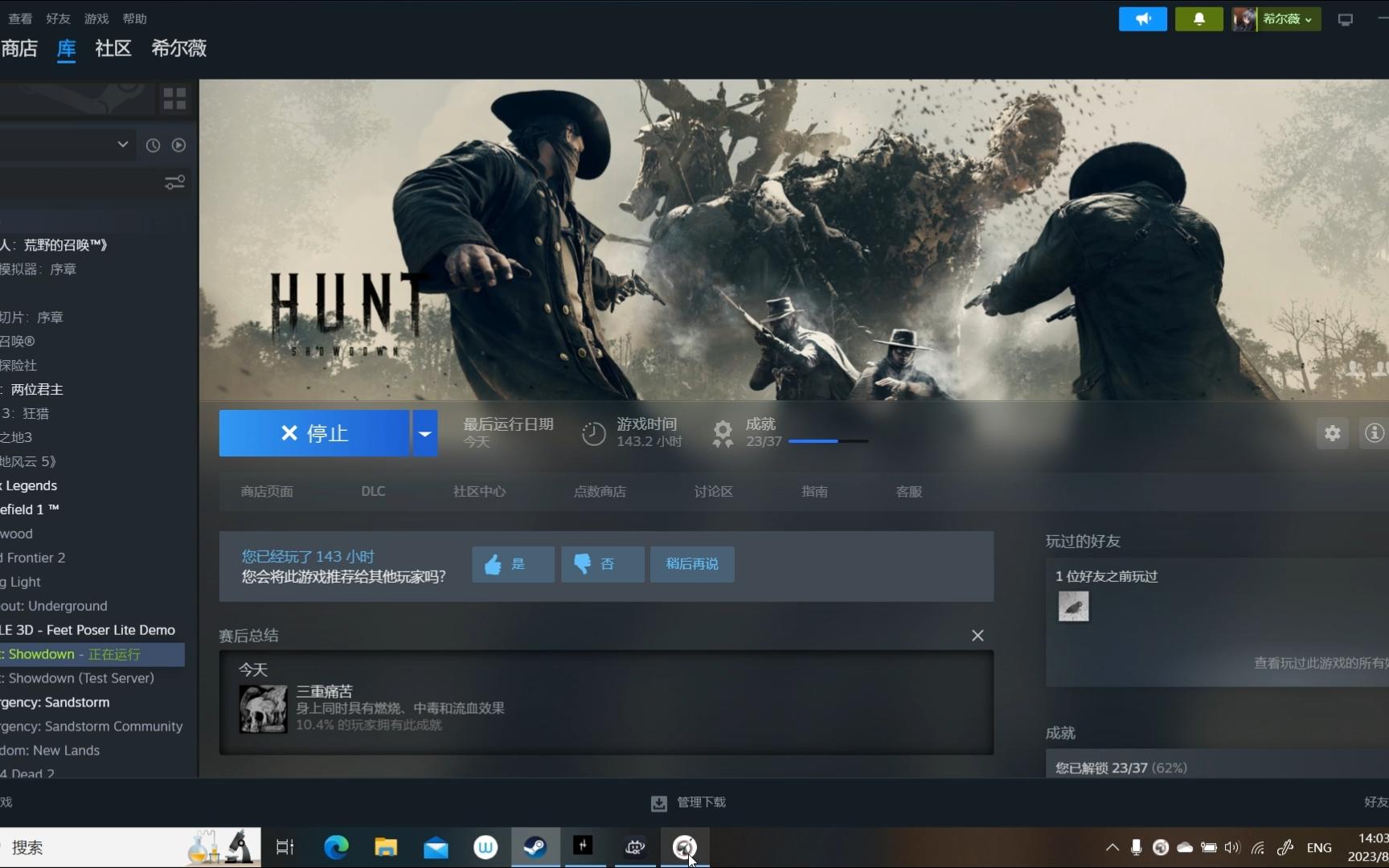
Task: Open the 社区中心 tab
Action: [479, 491]
